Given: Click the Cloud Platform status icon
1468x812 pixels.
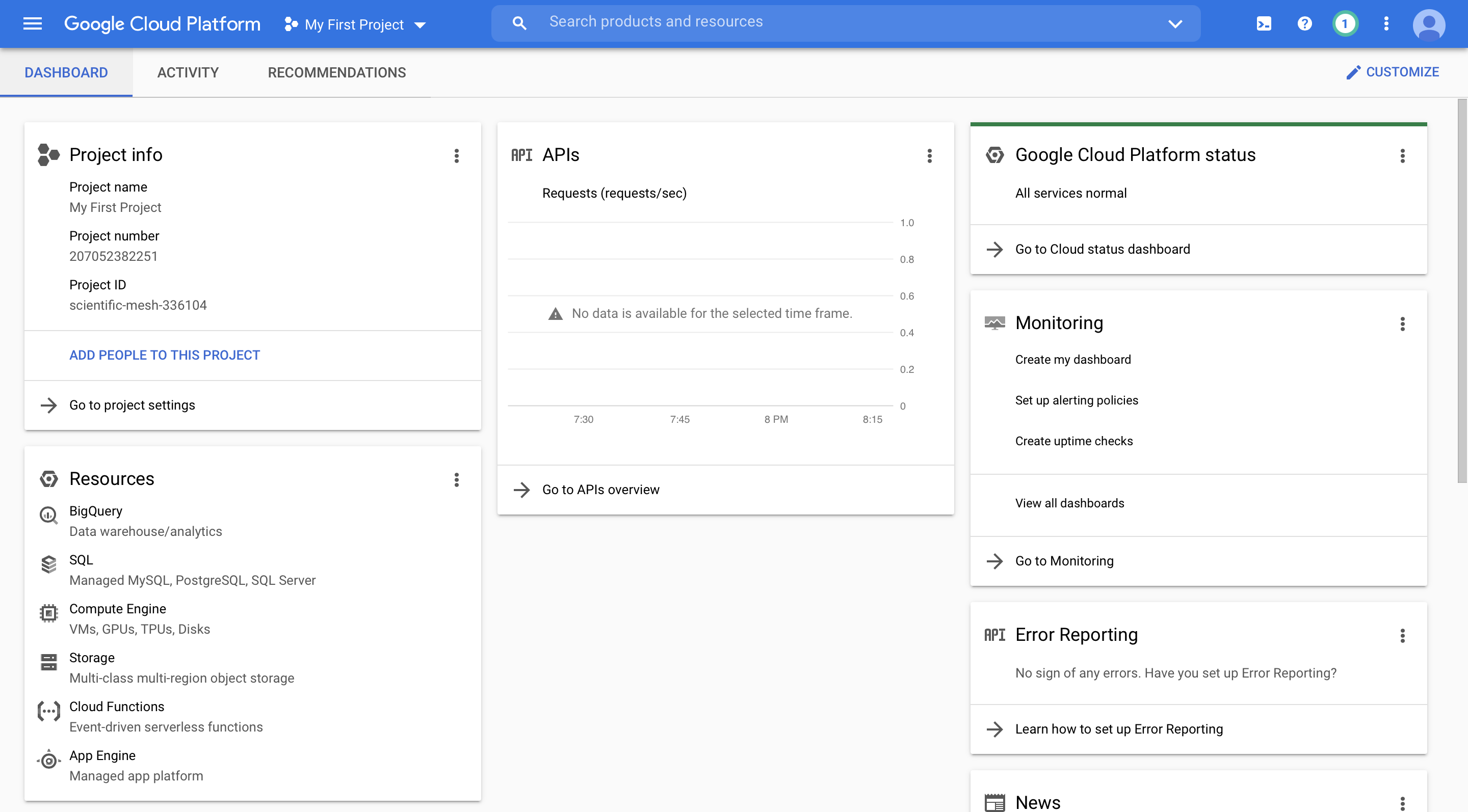Looking at the screenshot, I should pos(994,155).
